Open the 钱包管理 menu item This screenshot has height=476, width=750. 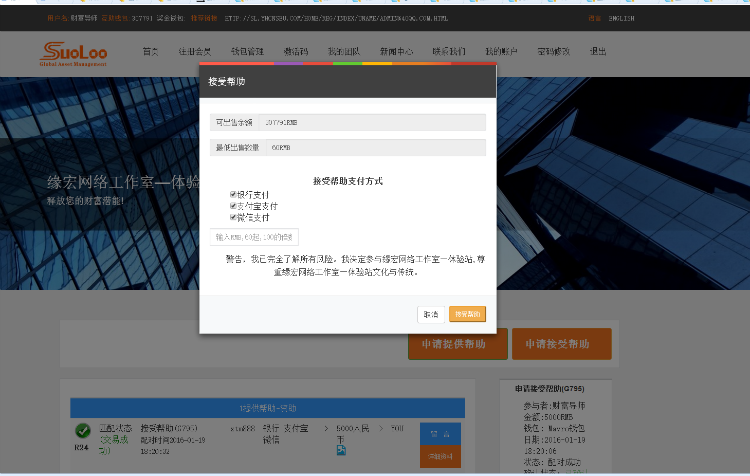[x=247, y=51]
